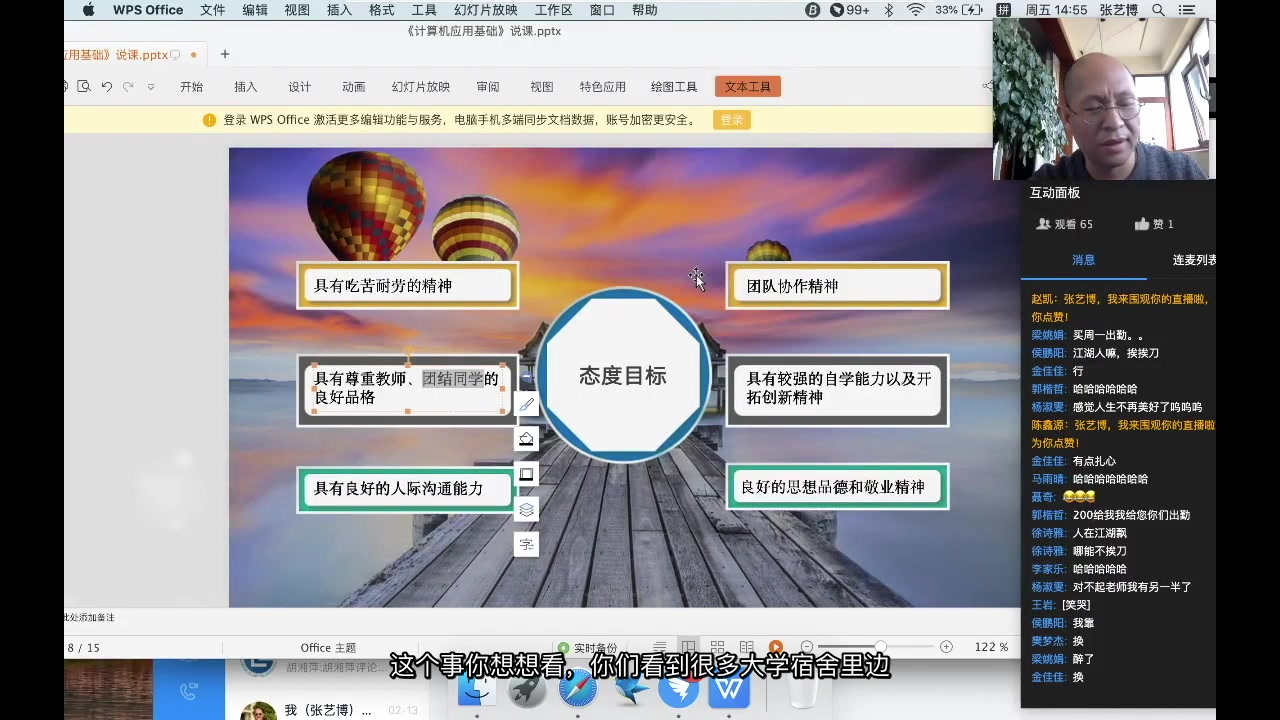Select the 具有吃苦耐劳的精神 text box

(407, 286)
